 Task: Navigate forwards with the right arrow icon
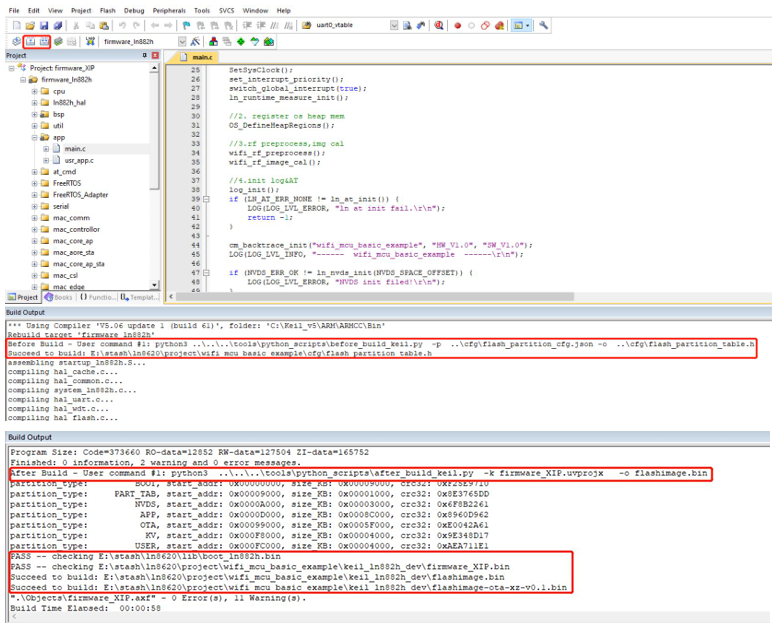(x=168, y=25)
